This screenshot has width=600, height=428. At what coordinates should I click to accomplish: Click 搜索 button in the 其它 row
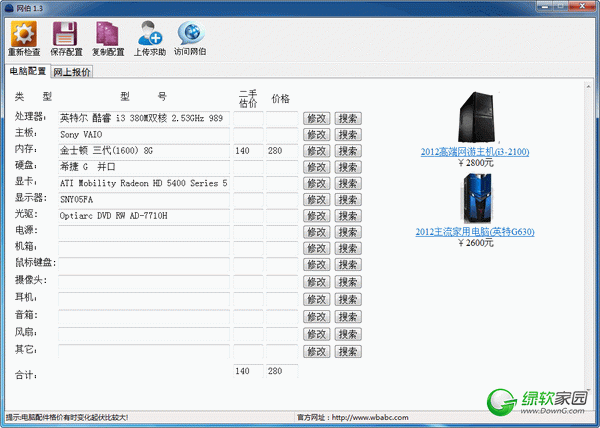[348, 351]
